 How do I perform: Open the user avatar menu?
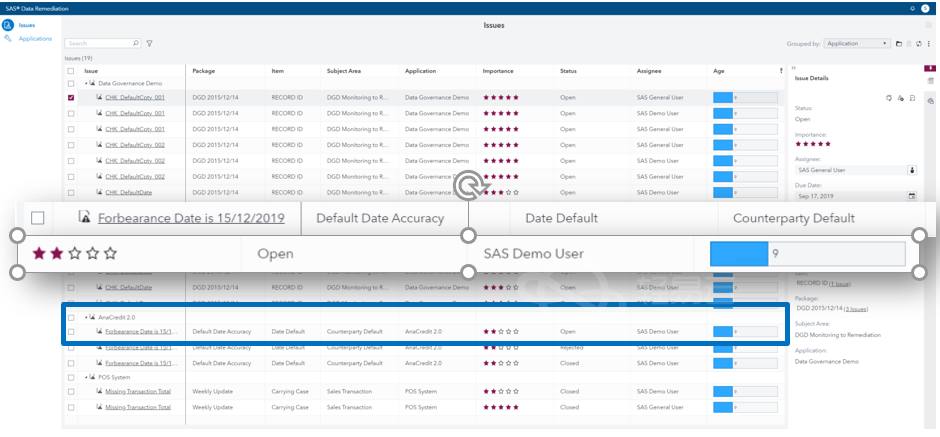[925, 8]
